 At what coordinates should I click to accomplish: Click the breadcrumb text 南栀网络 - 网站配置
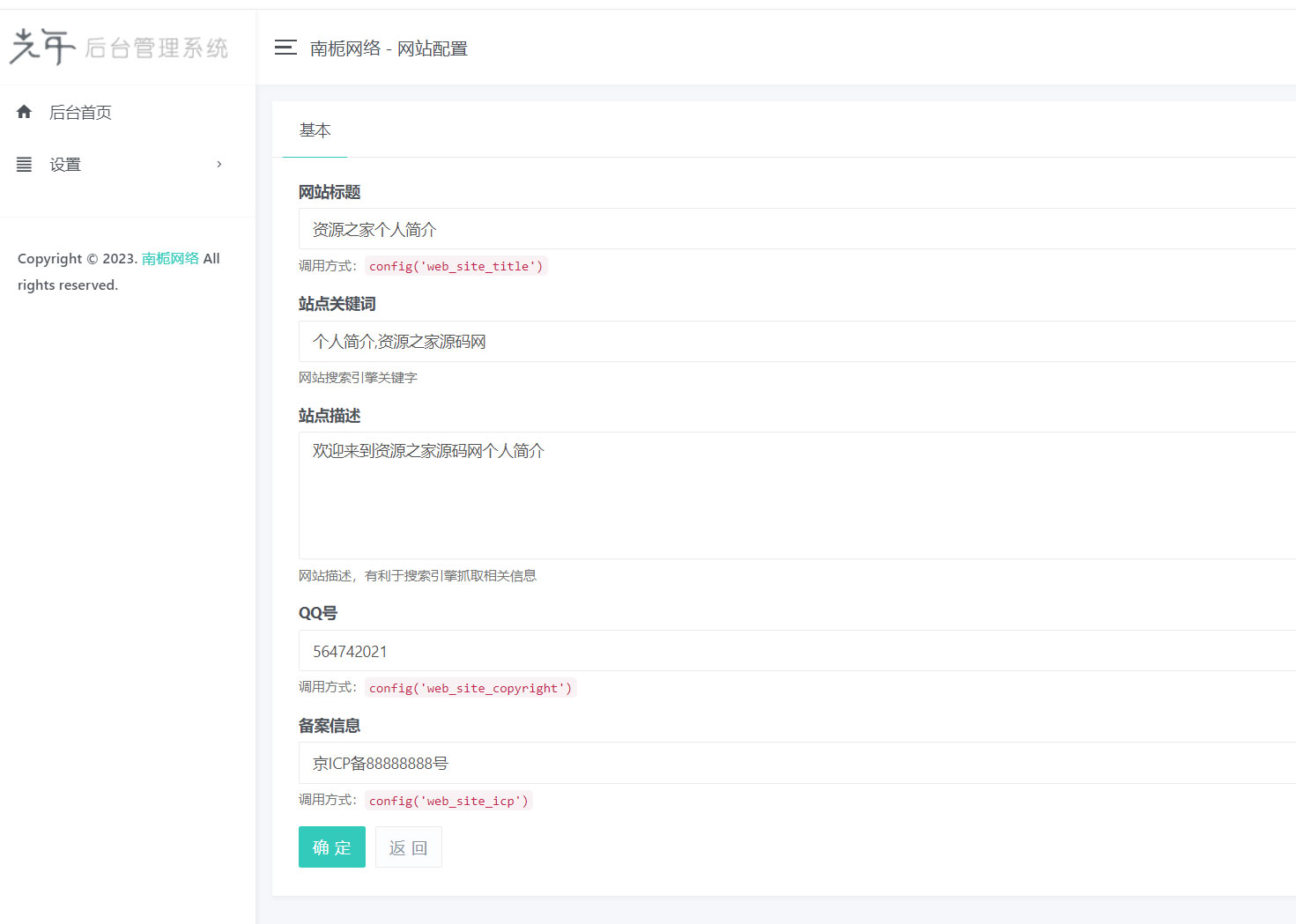389,48
